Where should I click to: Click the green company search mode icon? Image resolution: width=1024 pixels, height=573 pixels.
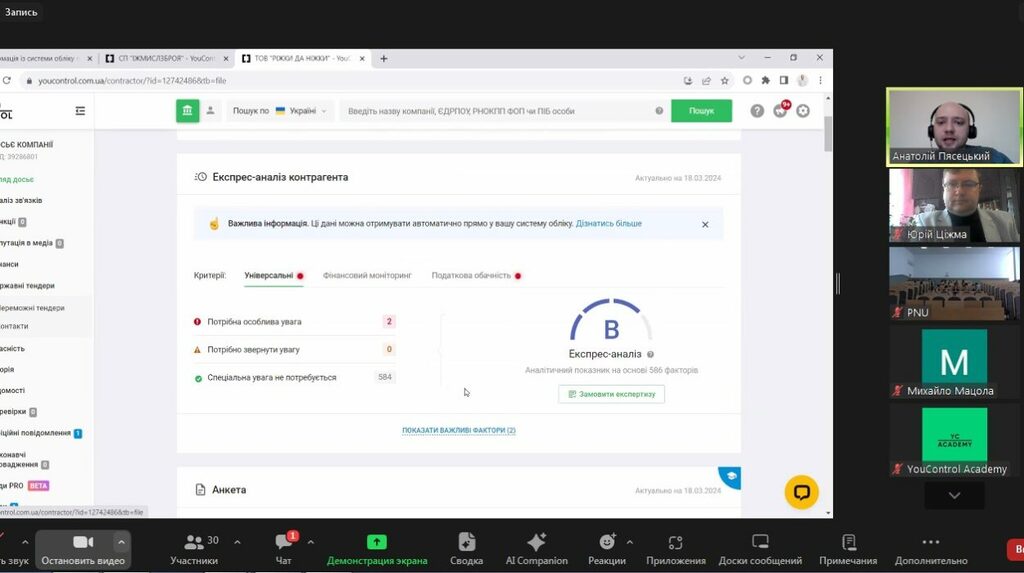coord(188,111)
